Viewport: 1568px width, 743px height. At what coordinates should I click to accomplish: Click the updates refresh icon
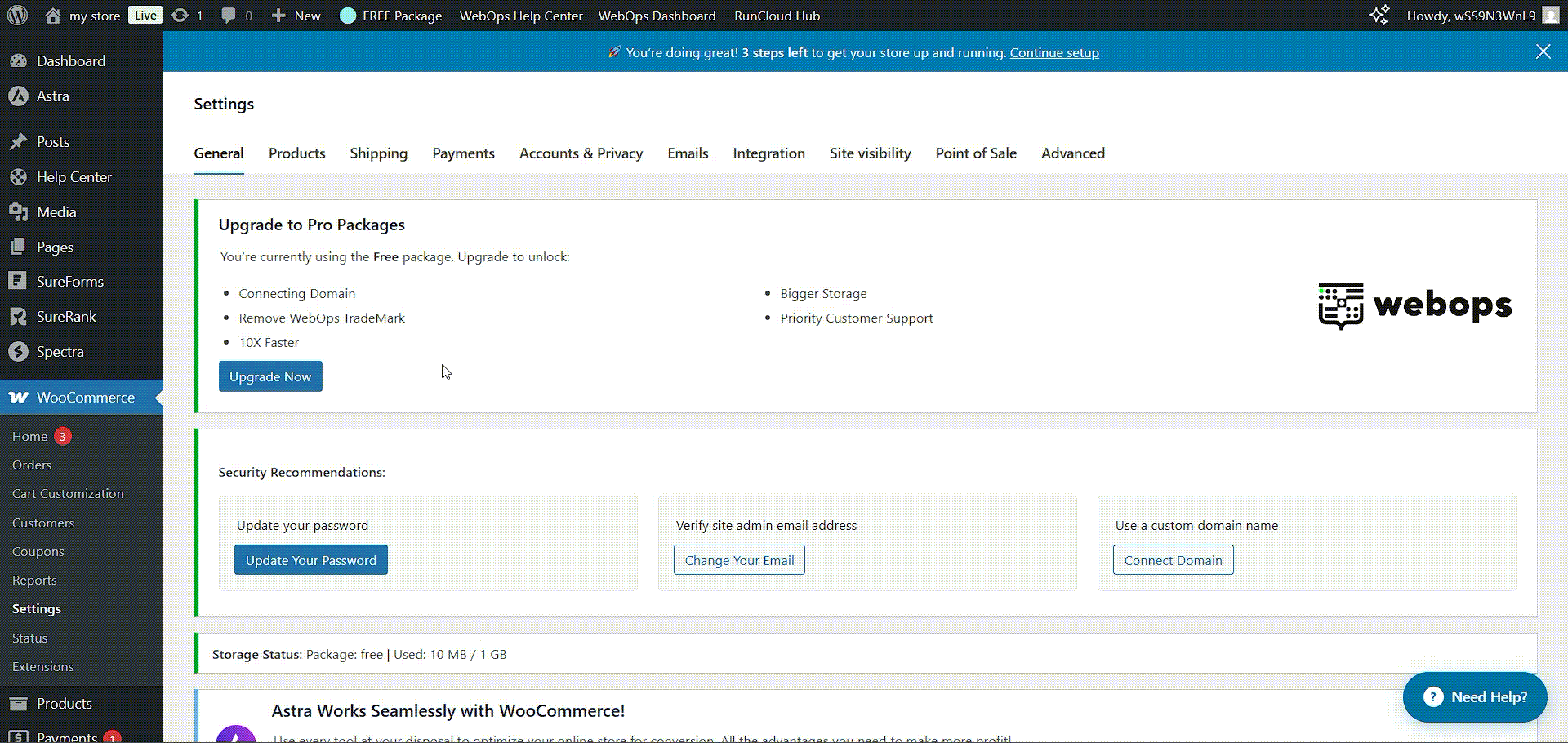pyautogui.click(x=180, y=16)
